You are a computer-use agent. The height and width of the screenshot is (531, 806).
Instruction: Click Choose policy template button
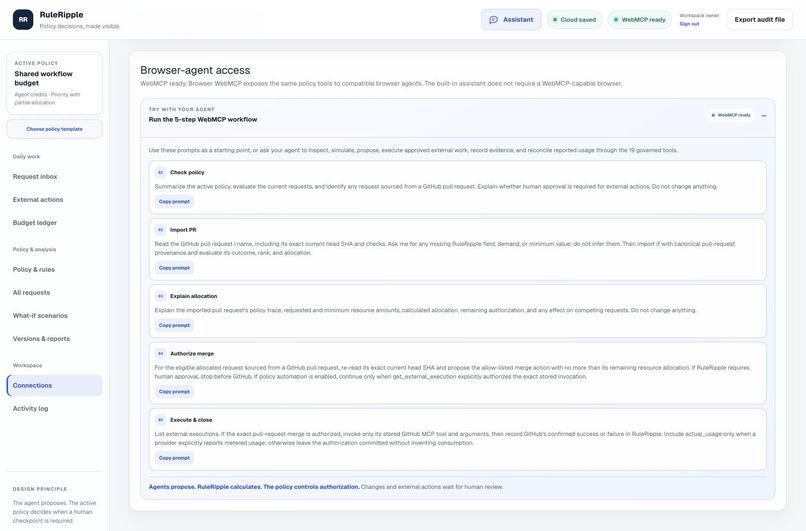54,129
